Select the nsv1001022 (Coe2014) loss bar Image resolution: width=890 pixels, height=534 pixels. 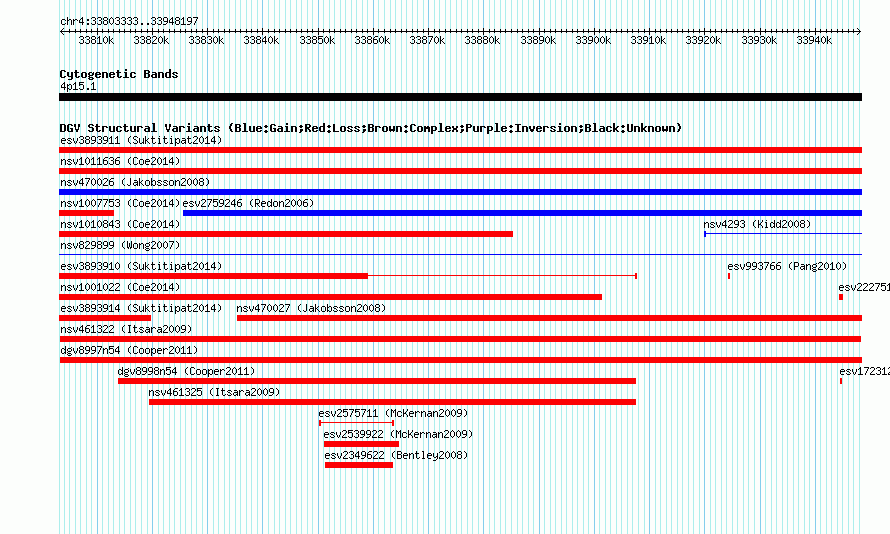330,297
